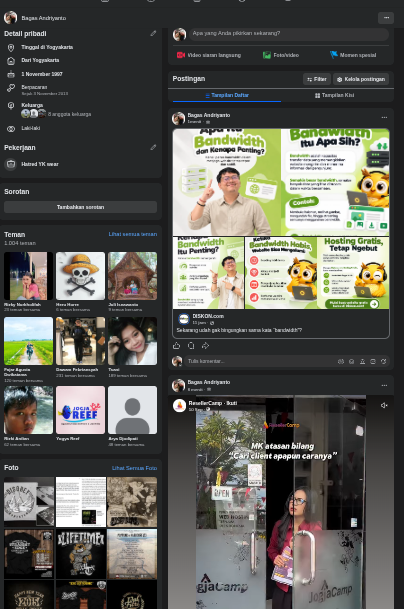
Task: Edit Pekerjaan section with pencil icon
Action: point(153,148)
